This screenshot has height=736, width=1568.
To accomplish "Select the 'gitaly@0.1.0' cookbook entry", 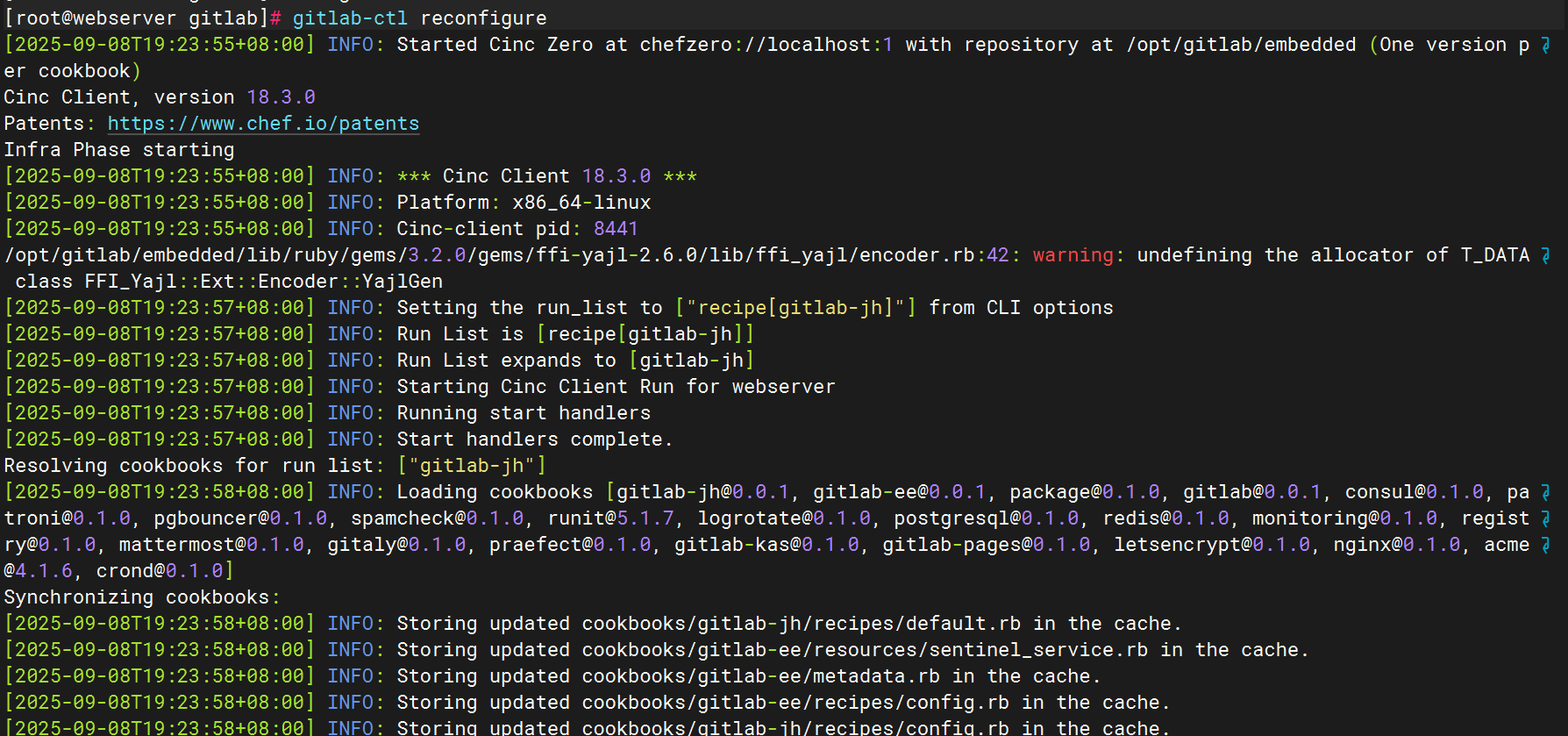I will point(396,545).
